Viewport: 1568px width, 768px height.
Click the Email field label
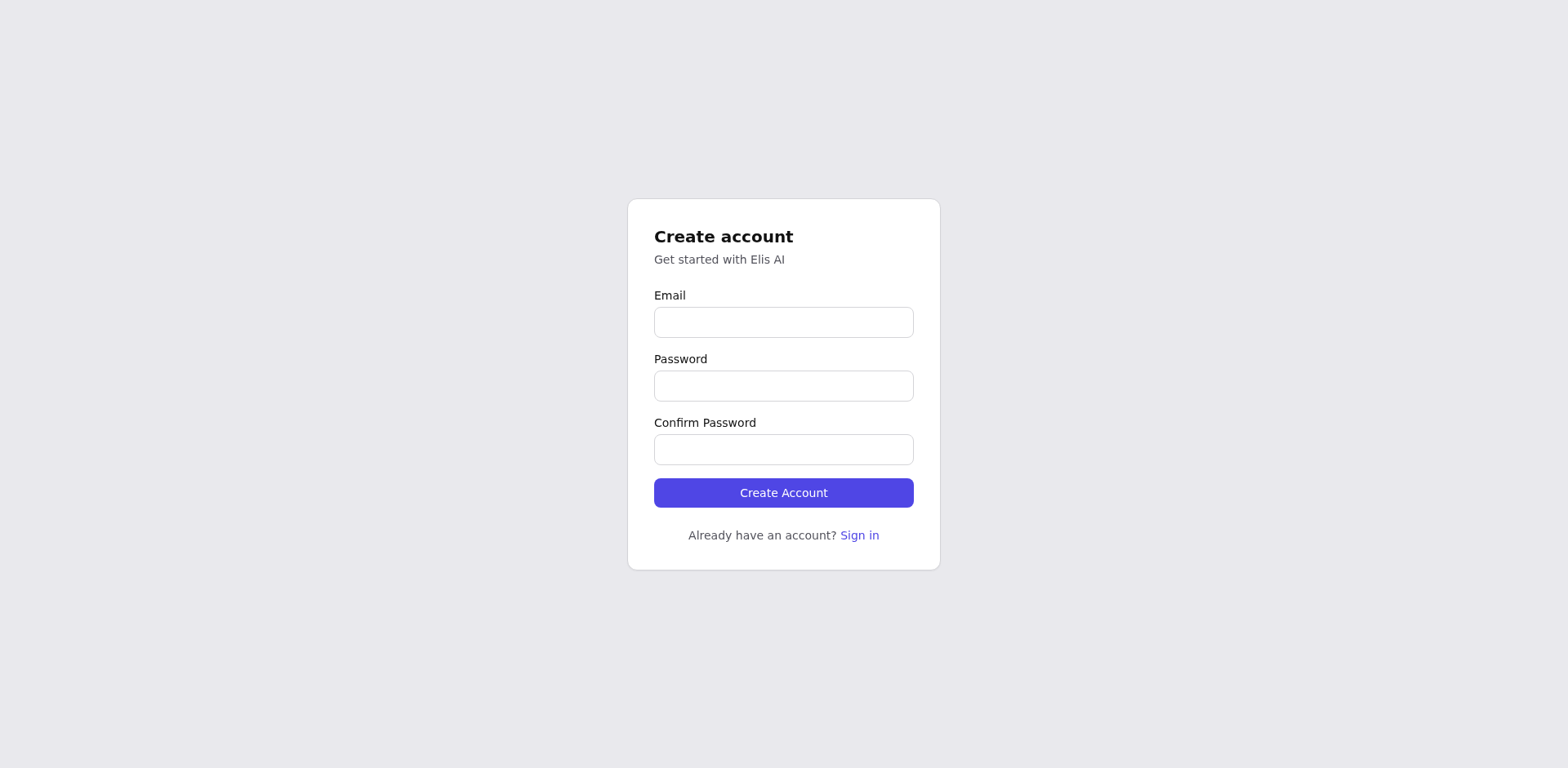[670, 295]
